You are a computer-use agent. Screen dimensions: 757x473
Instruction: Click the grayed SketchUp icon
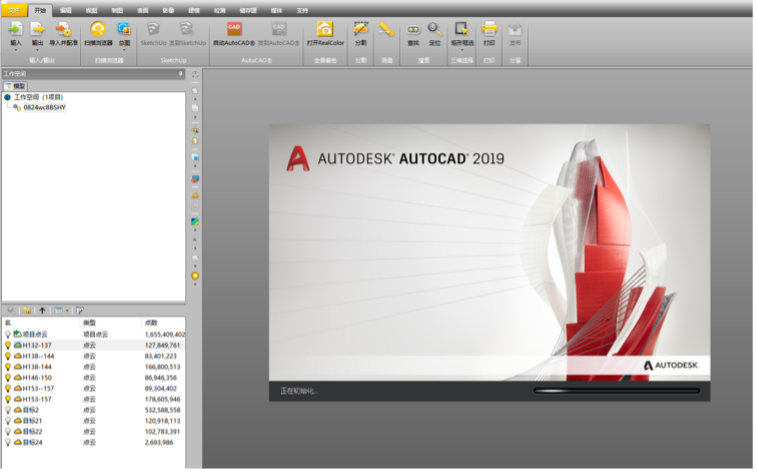pyautogui.click(x=153, y=29)
